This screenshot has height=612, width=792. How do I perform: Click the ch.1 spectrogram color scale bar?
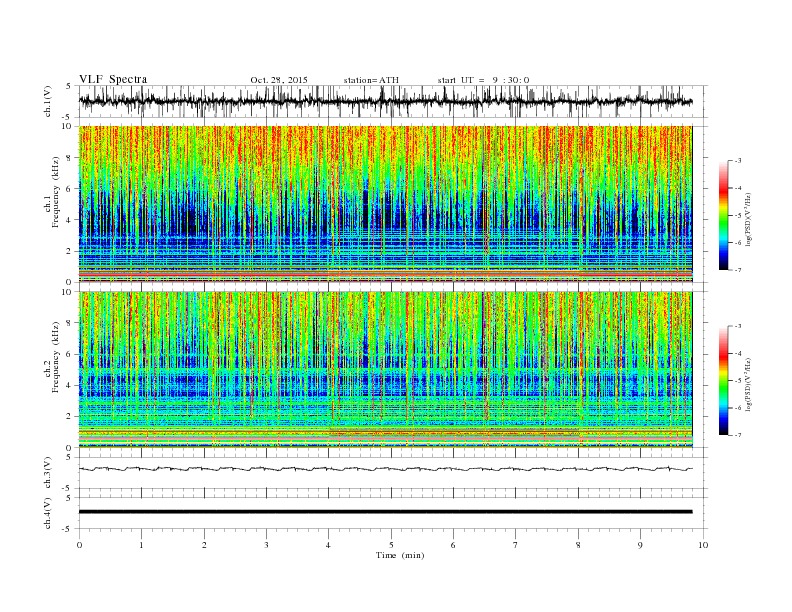click(723, 216)
